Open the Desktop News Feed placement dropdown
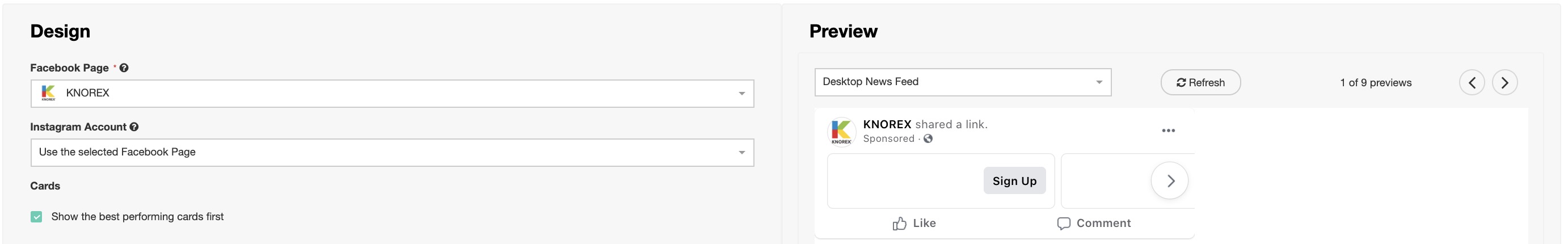 click(962, 82)
